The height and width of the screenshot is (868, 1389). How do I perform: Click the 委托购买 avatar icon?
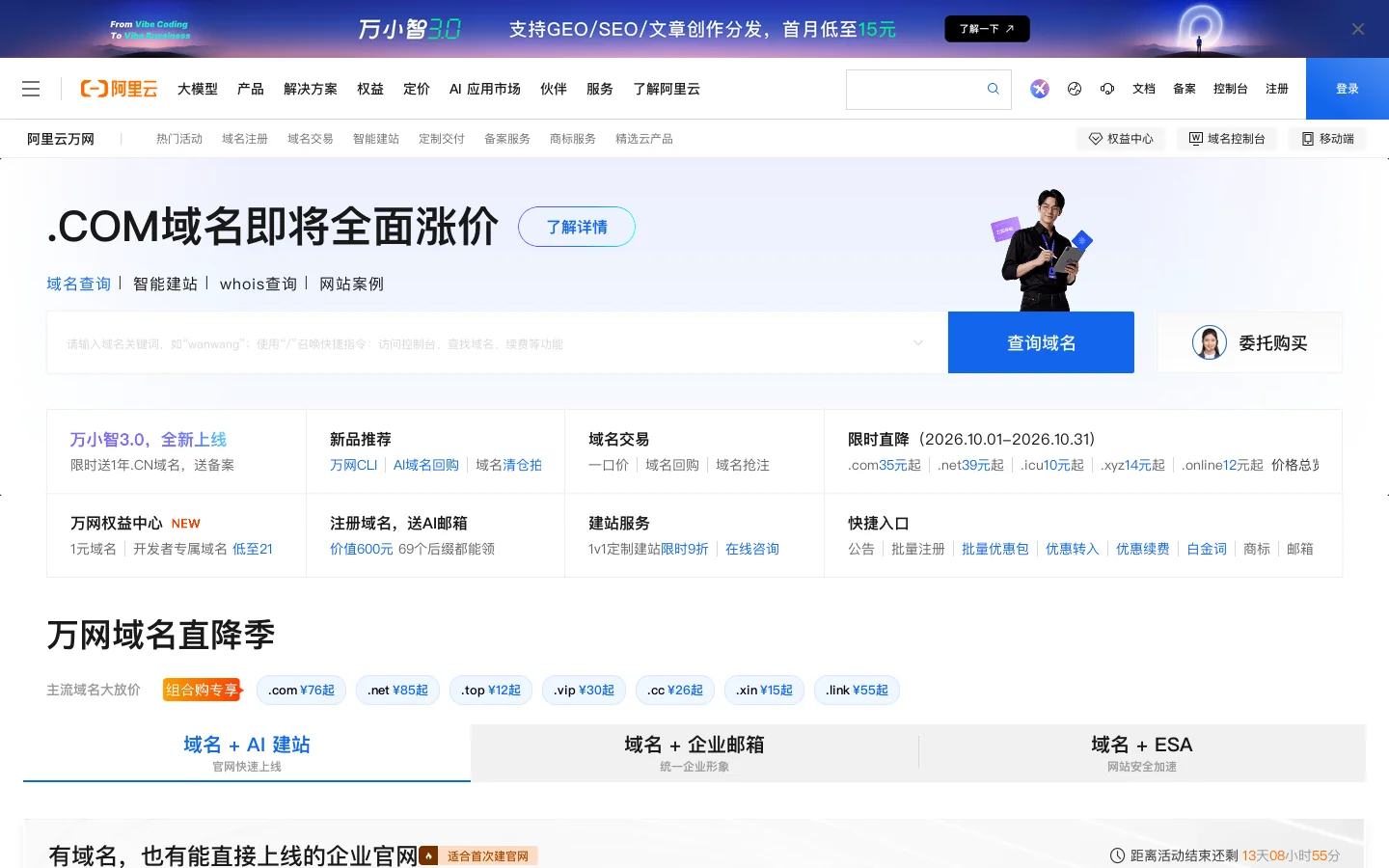pyautogui.click(x=1210, y=342)
